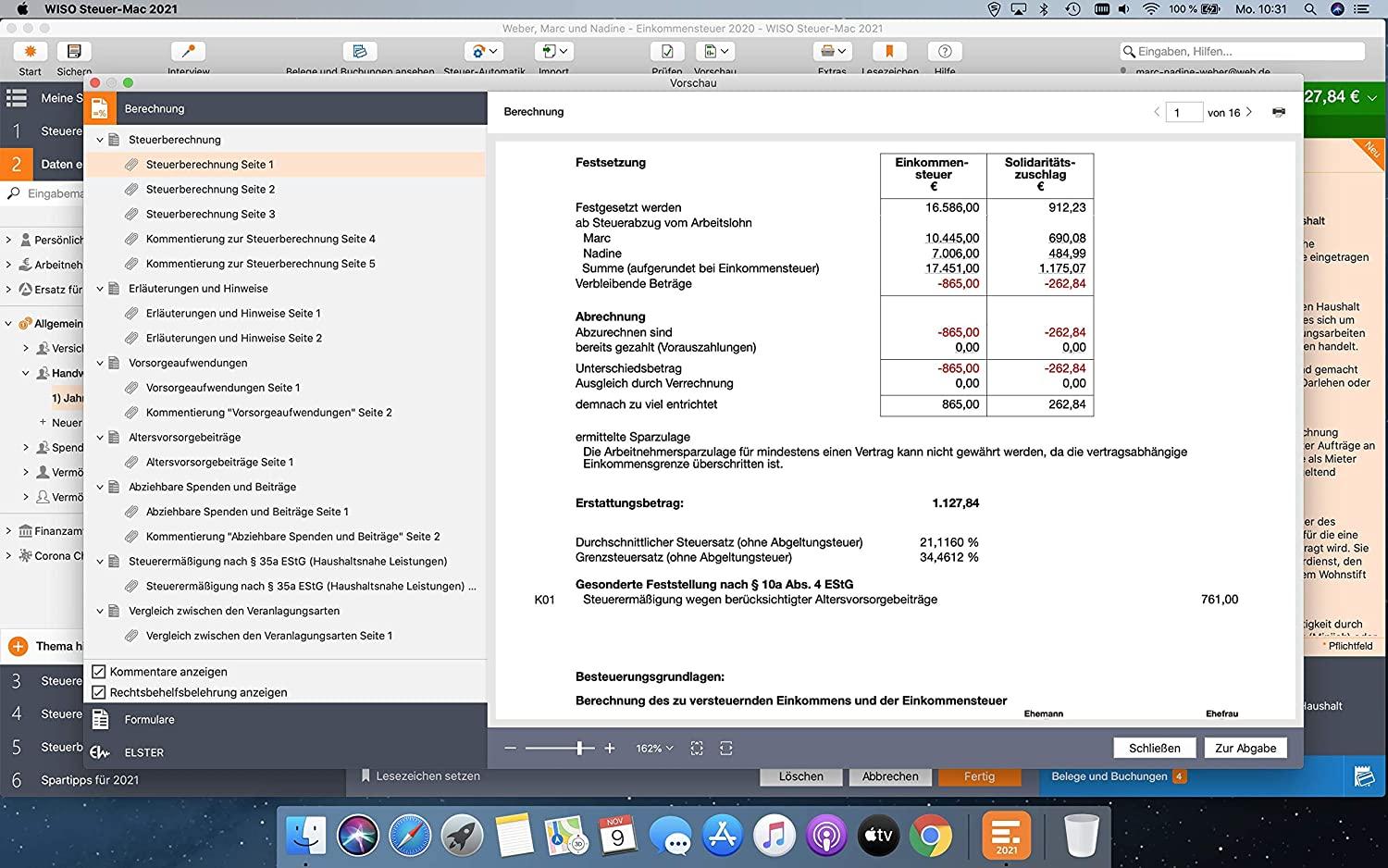Image resolution: width=1388 pixels, height=868 pixels.
Task: Open the Vorschau toolbar dropdown
Action: click(715, 52)
